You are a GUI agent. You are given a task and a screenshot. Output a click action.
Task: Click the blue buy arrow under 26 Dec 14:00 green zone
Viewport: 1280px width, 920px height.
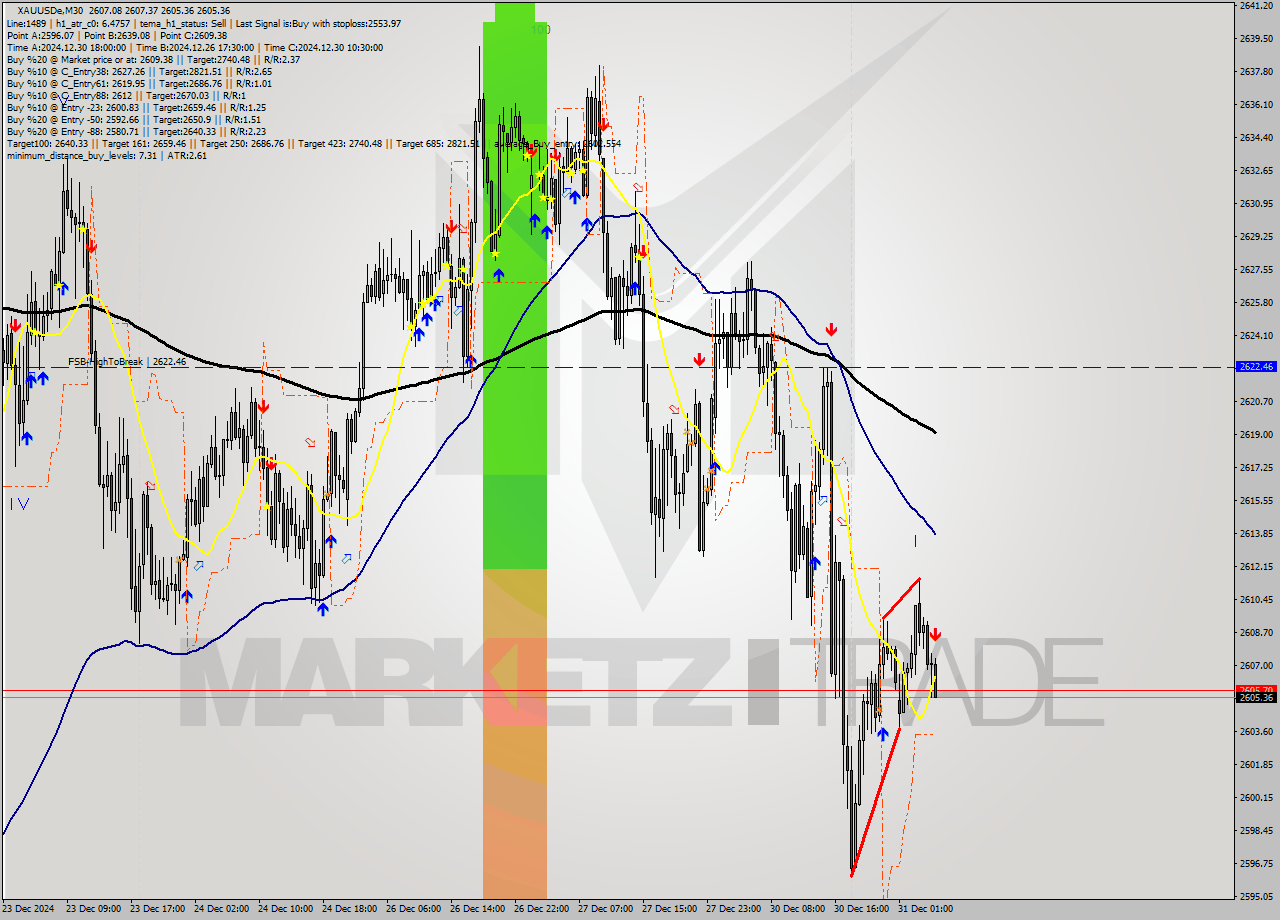498,274
